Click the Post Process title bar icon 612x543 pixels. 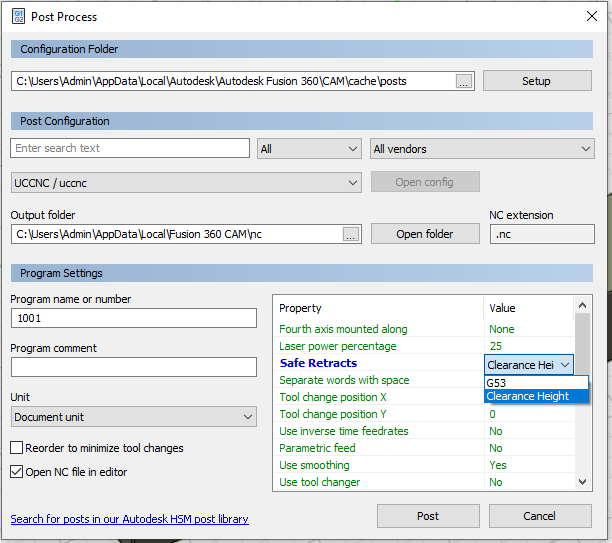[18, 17]
